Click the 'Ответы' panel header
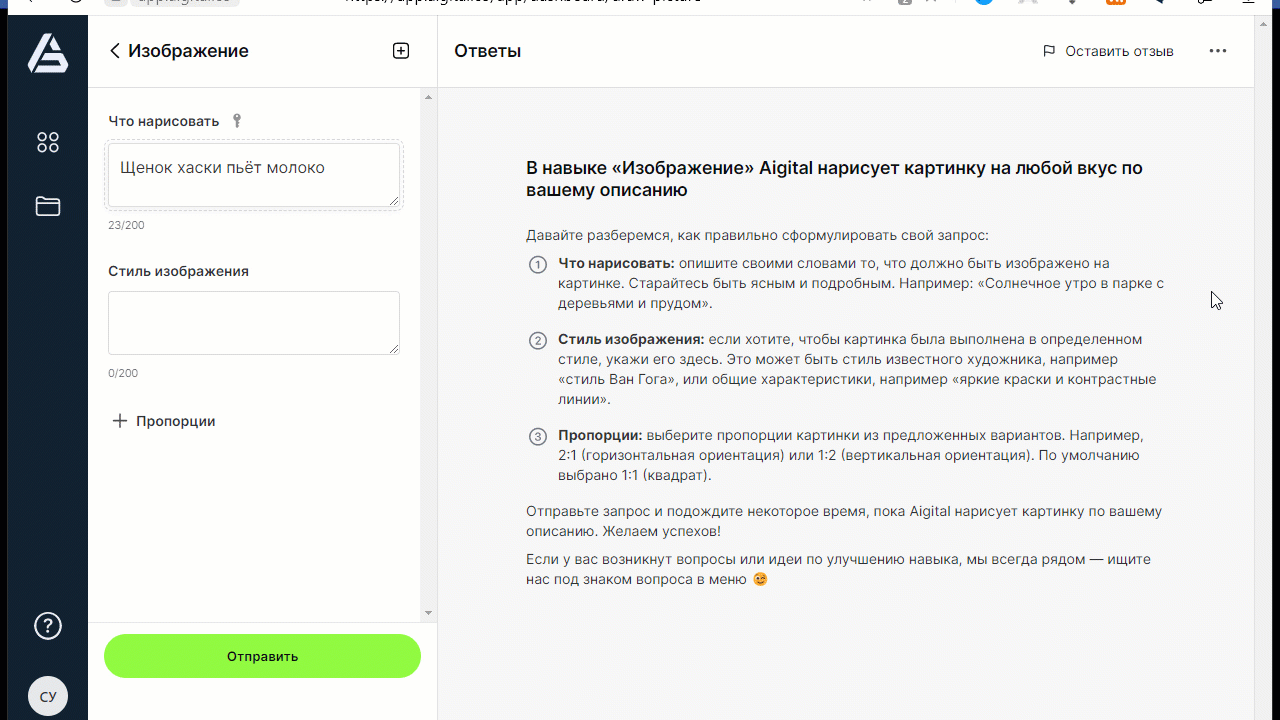 pos(487,50)
